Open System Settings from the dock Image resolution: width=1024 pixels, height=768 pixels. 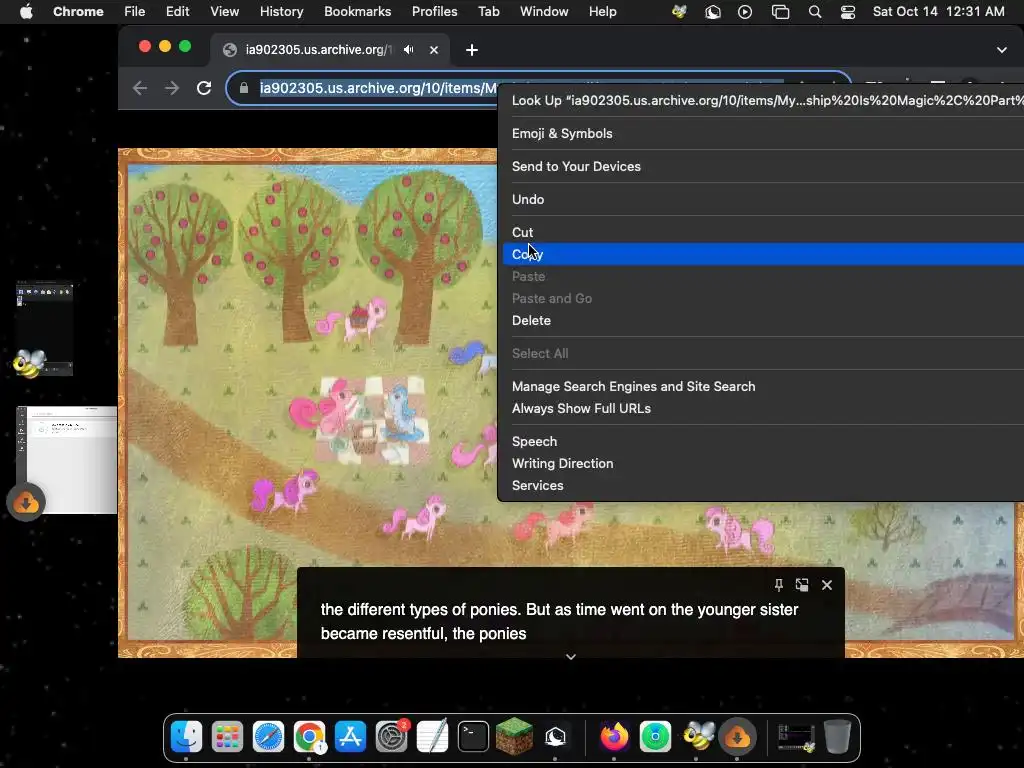392,737
